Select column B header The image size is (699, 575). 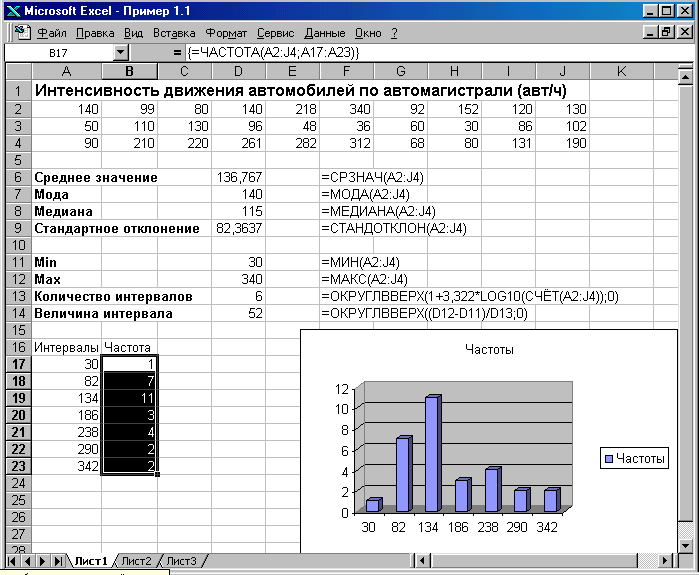(129, 71)
